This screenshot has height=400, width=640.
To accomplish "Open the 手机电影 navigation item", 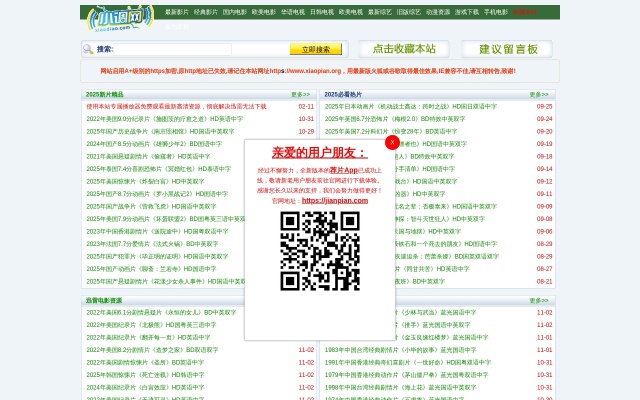I will click(x=496, y=12).
